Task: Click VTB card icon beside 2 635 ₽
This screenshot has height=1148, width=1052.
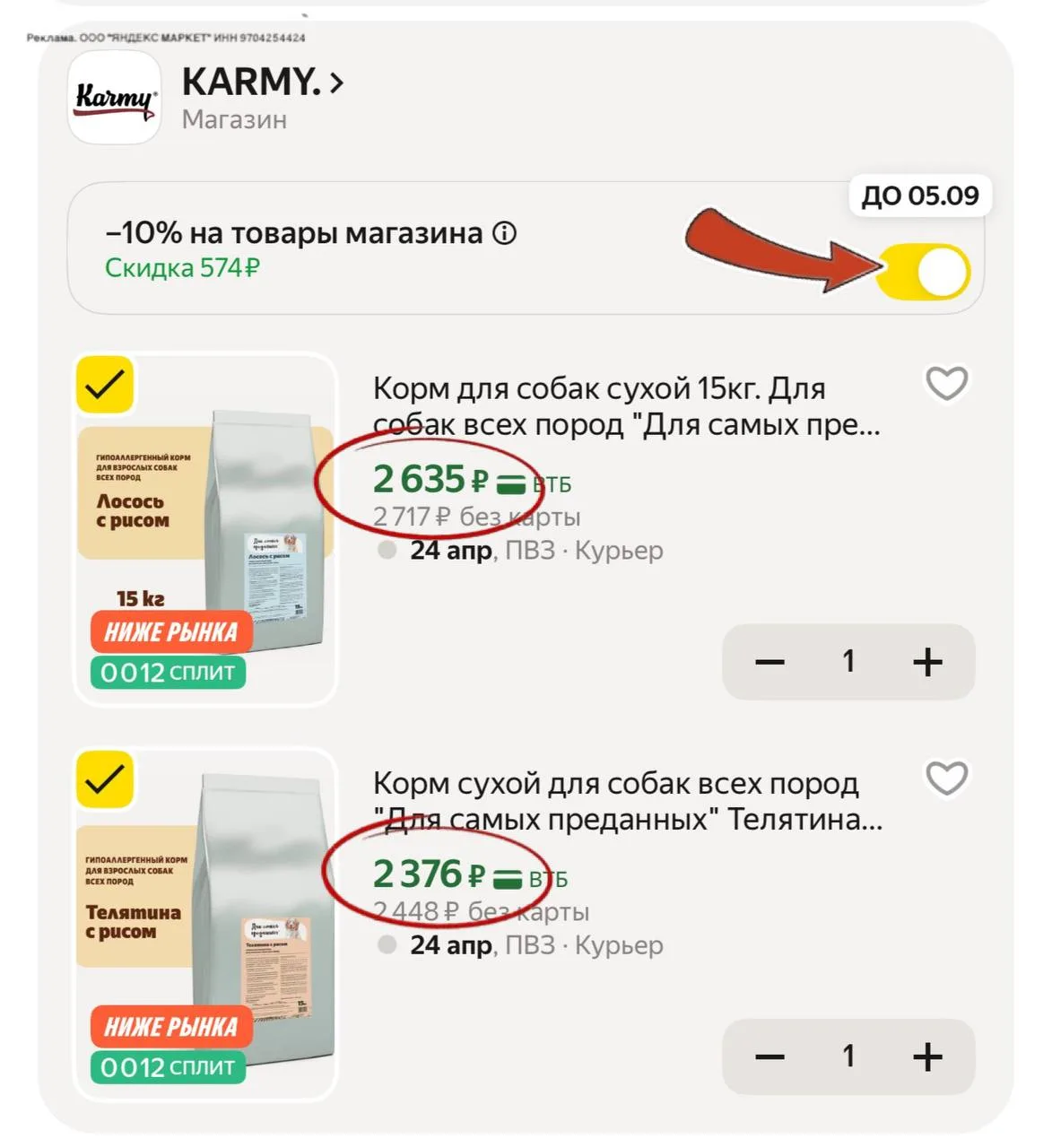Action: click(x=510, y=484)
